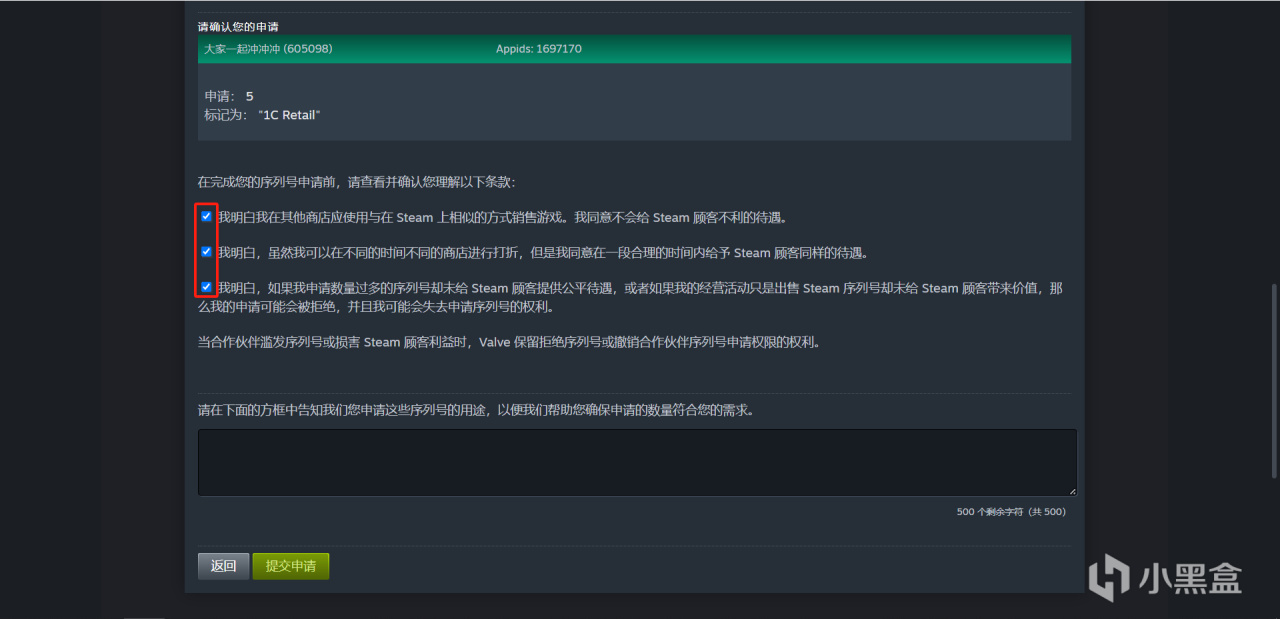This screenshot has height=619, width=1280.
Task: Click the text box resize grip corner
Action: (1072, 491)
